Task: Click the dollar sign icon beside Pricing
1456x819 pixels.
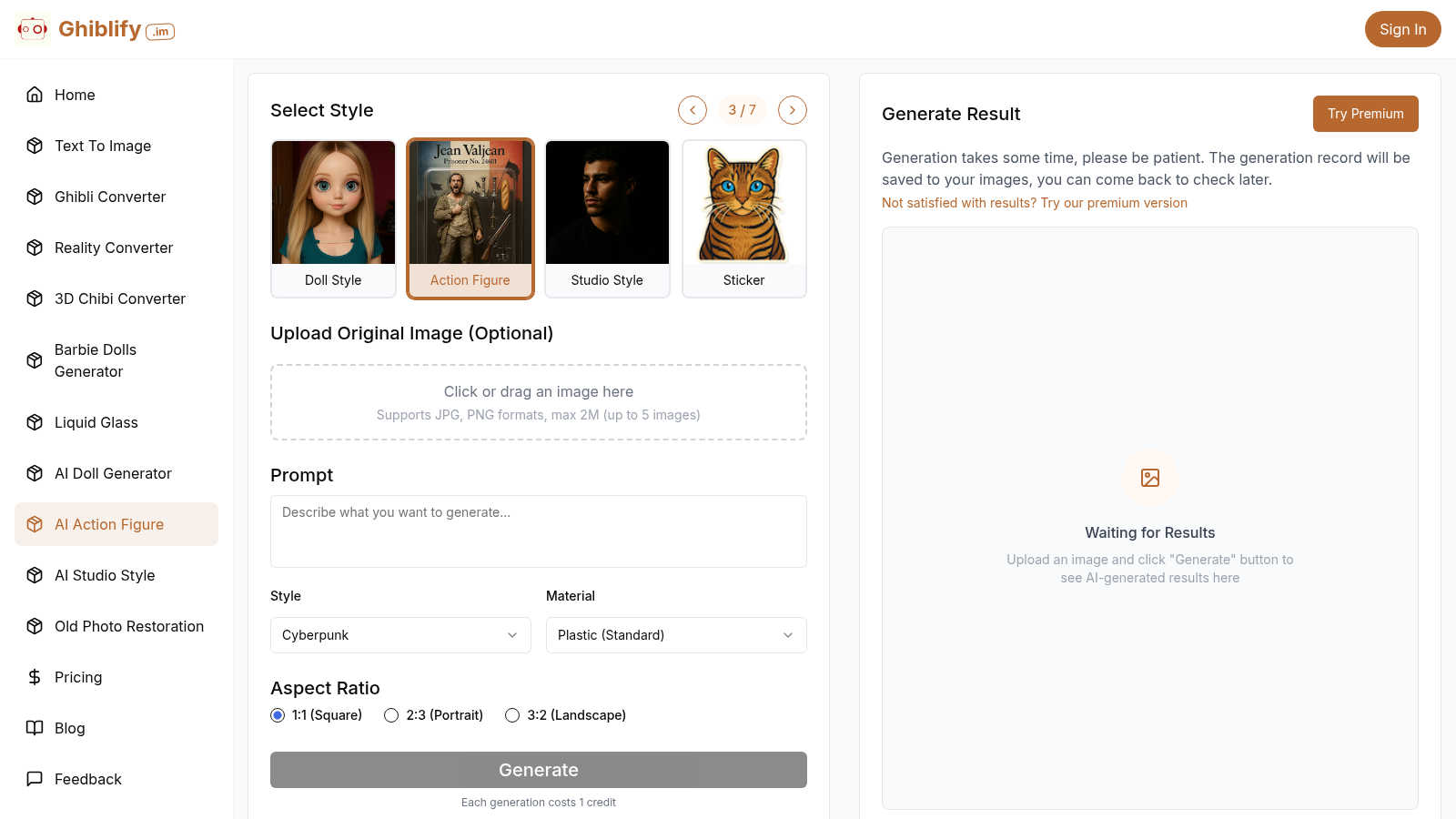Action: coord(35,677)
